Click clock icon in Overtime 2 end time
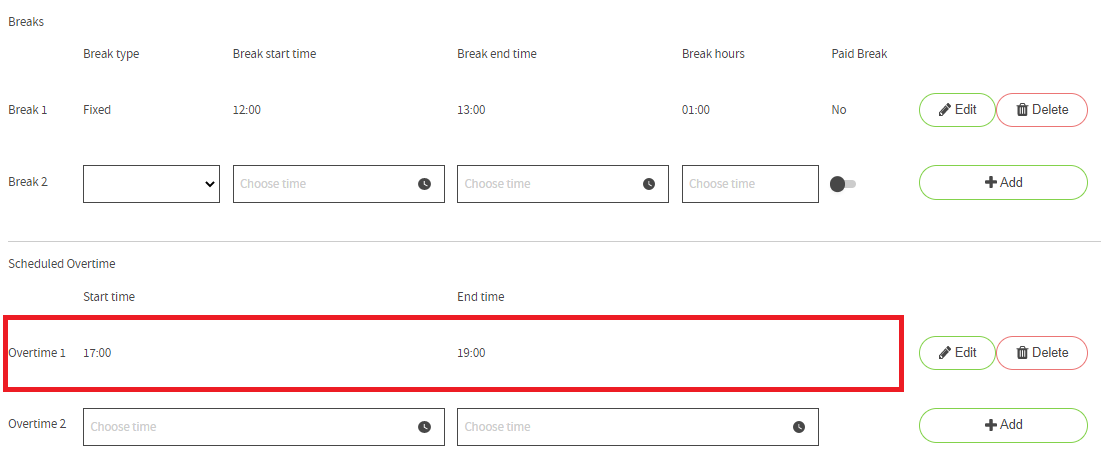This screenshot has width=1104, height=463. click(x=798, y=426)
